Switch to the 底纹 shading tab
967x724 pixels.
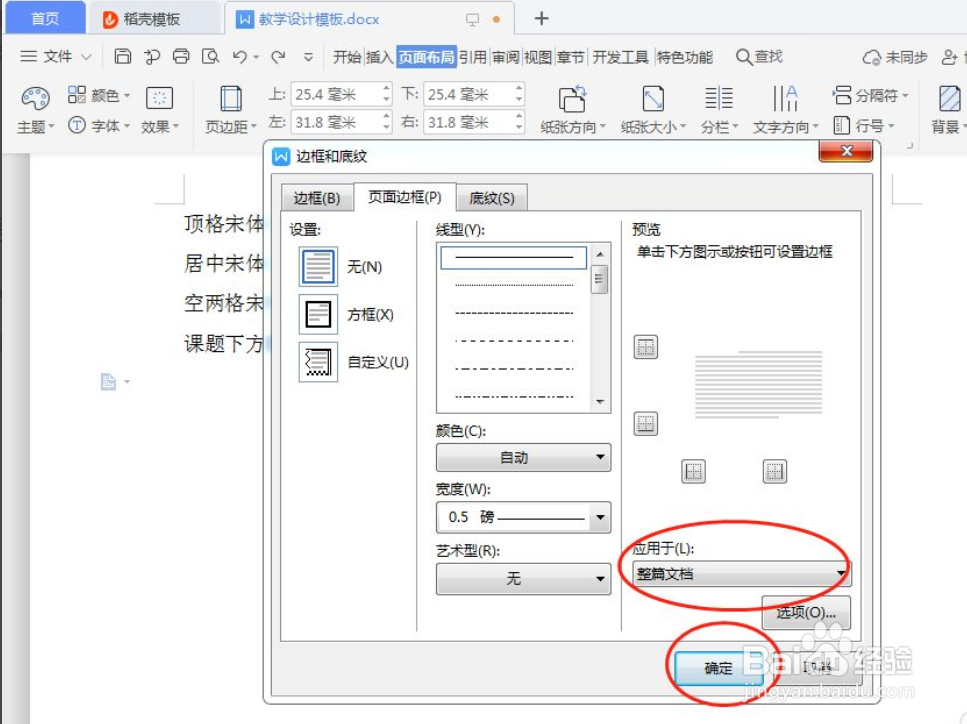[492, 197]
